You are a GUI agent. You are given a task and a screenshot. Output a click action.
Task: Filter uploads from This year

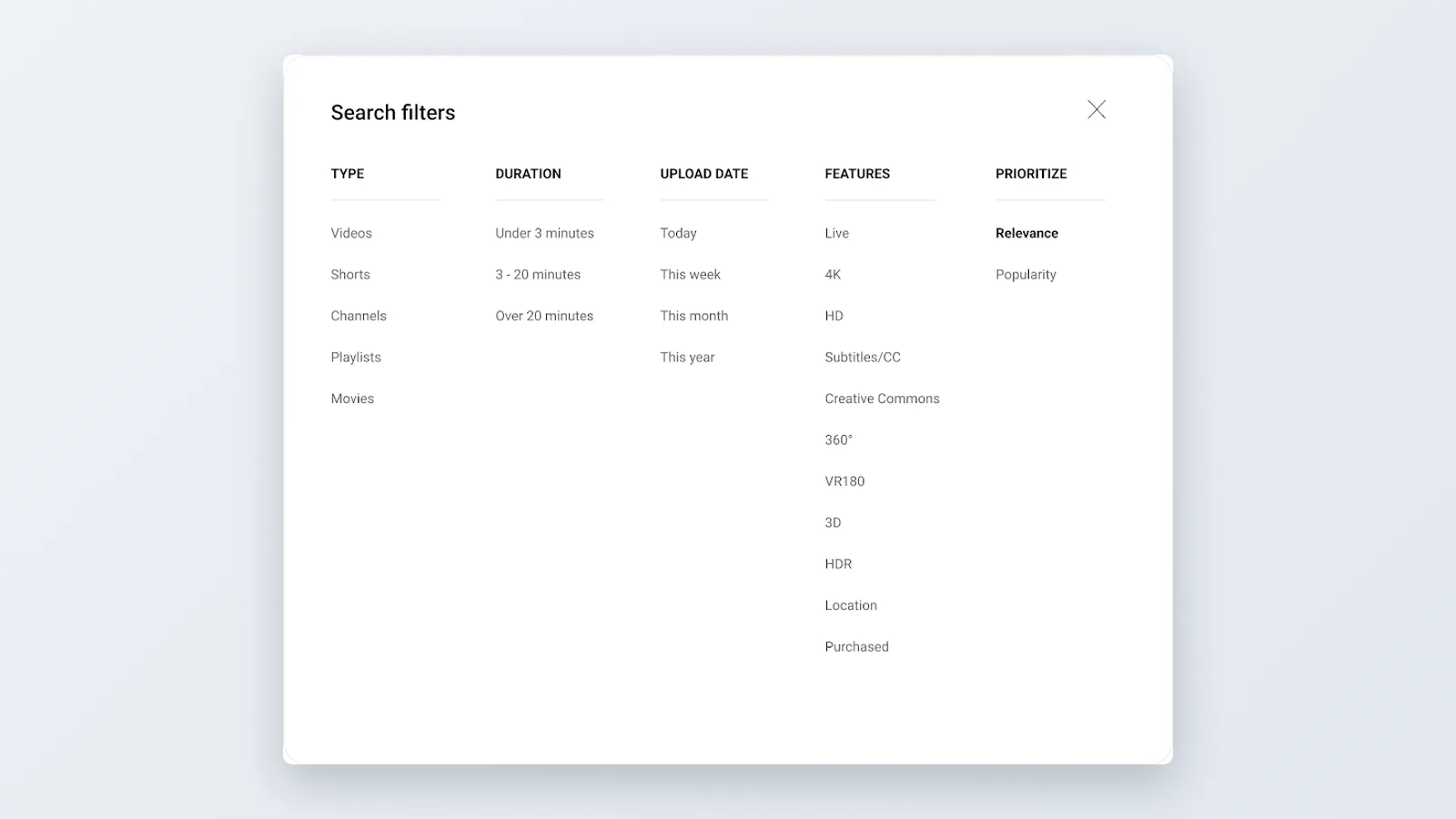tap(687, 358)
